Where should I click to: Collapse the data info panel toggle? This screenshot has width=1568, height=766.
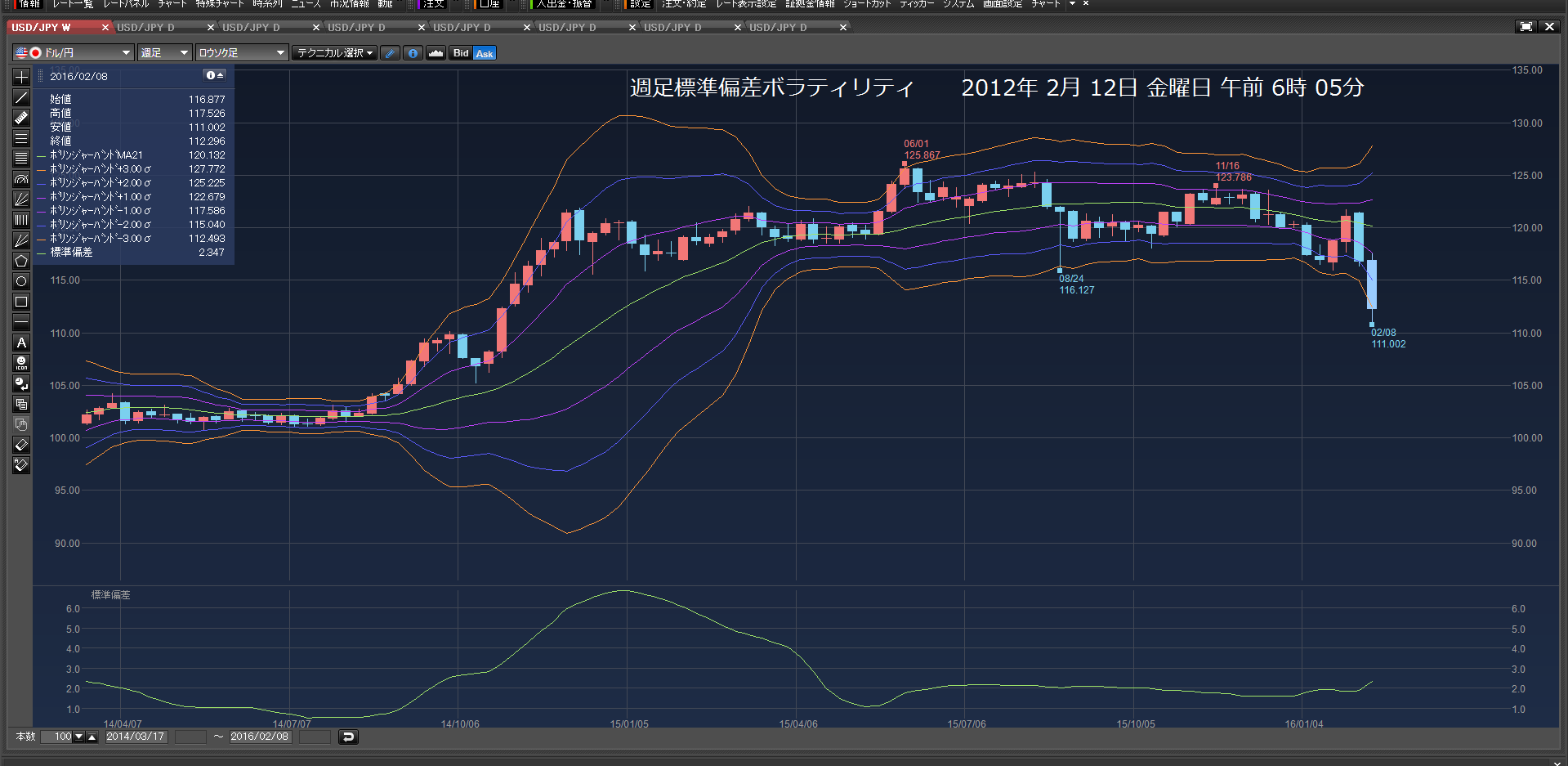(x=214, y=75)
